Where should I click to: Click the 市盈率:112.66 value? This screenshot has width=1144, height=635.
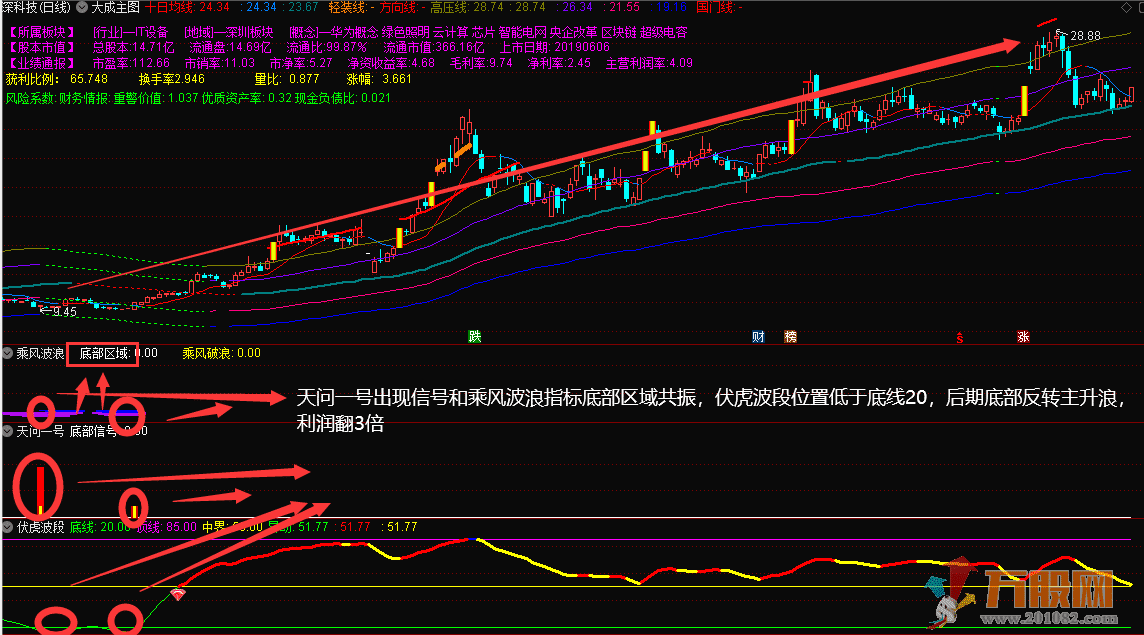click(x=131, y=64)
